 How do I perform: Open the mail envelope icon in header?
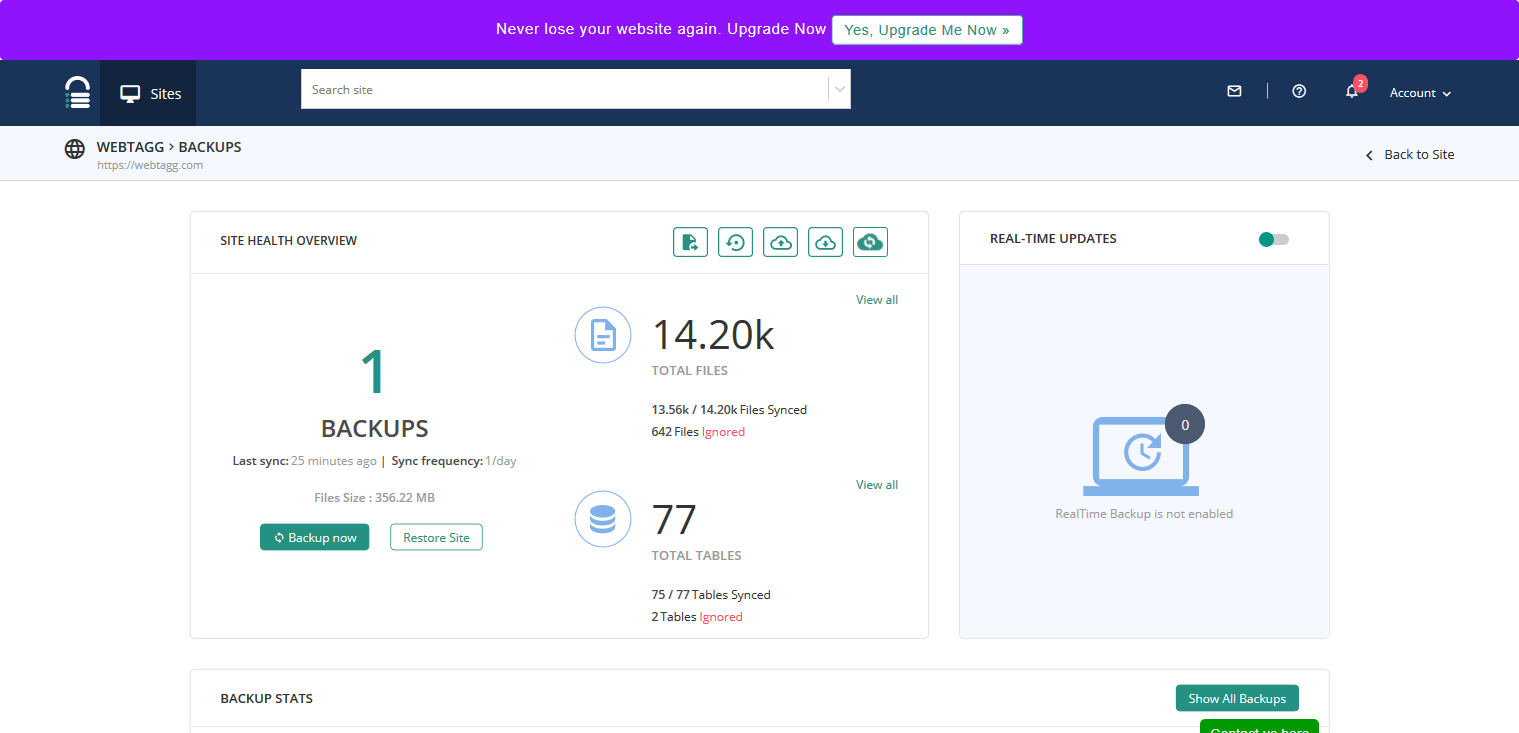point(1234,91)
